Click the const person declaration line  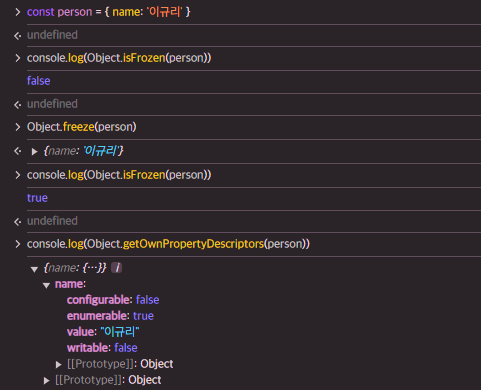pos(109,12)
